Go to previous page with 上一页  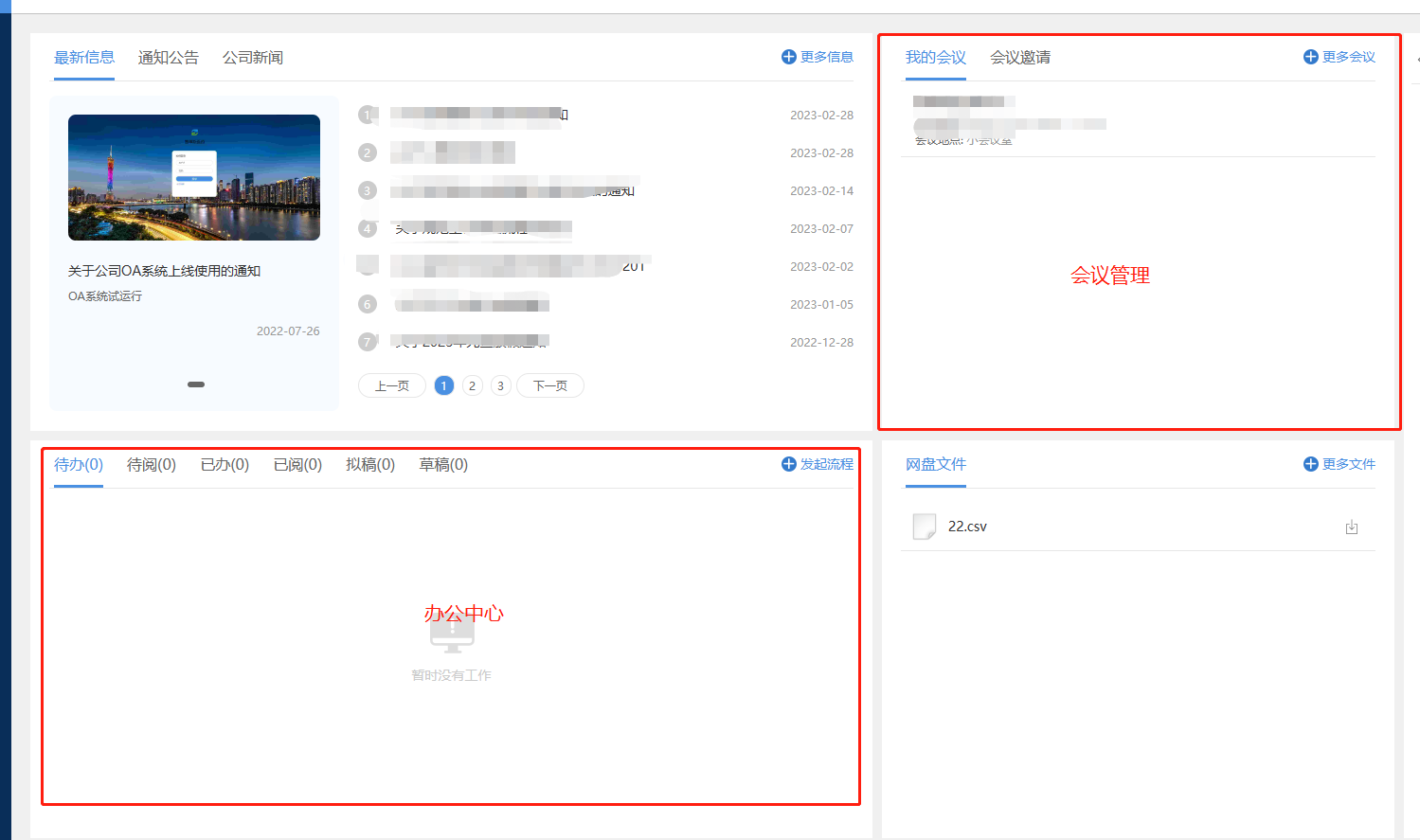click(392, 385)
